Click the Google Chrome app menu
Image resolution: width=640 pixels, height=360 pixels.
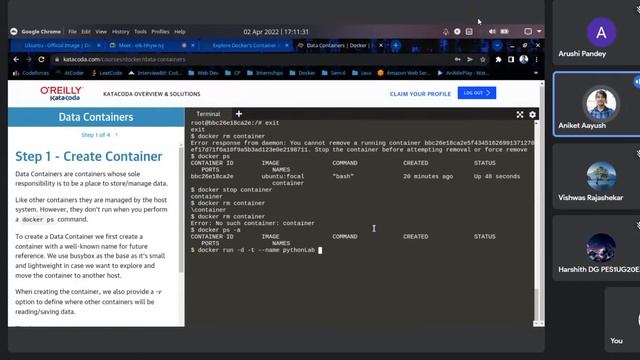[41, 32]
